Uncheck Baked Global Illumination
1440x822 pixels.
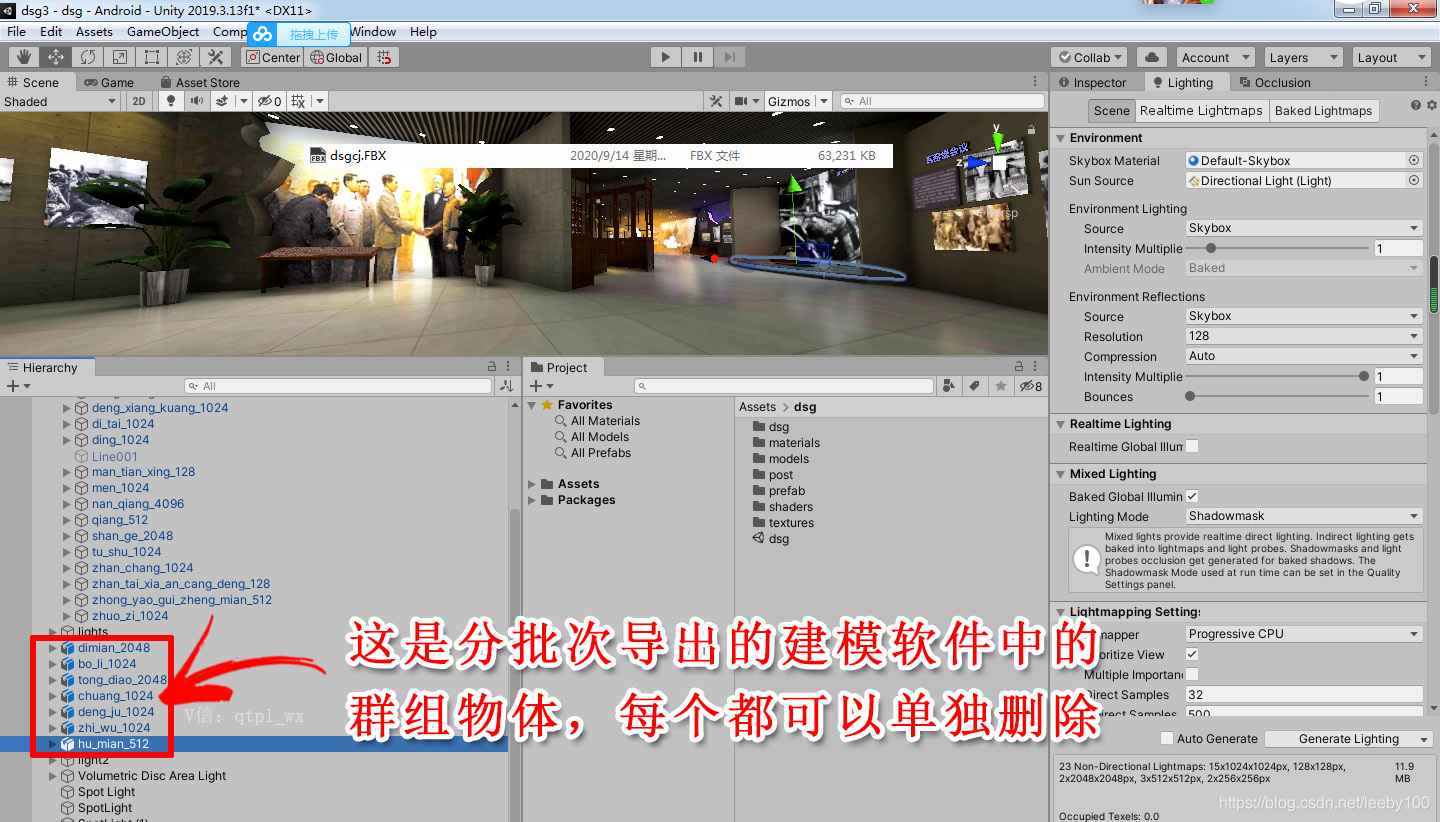tap(1193, 496)
